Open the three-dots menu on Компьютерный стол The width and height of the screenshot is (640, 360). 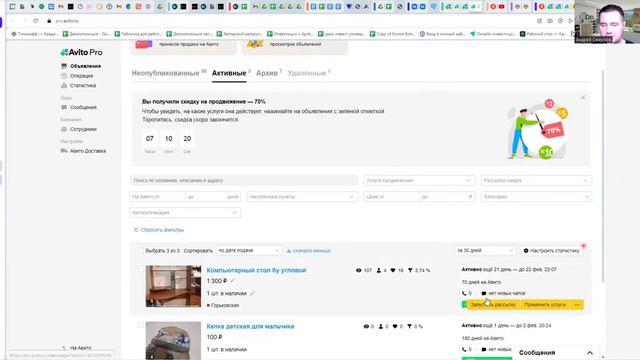577,305
